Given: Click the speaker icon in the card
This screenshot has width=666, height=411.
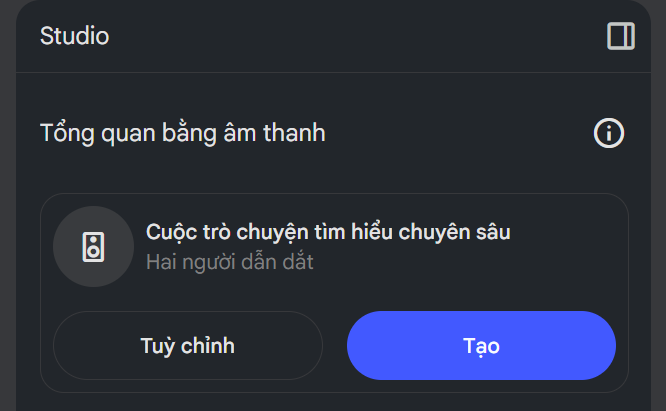Looking at the screenshot, I should coord(93,247).
